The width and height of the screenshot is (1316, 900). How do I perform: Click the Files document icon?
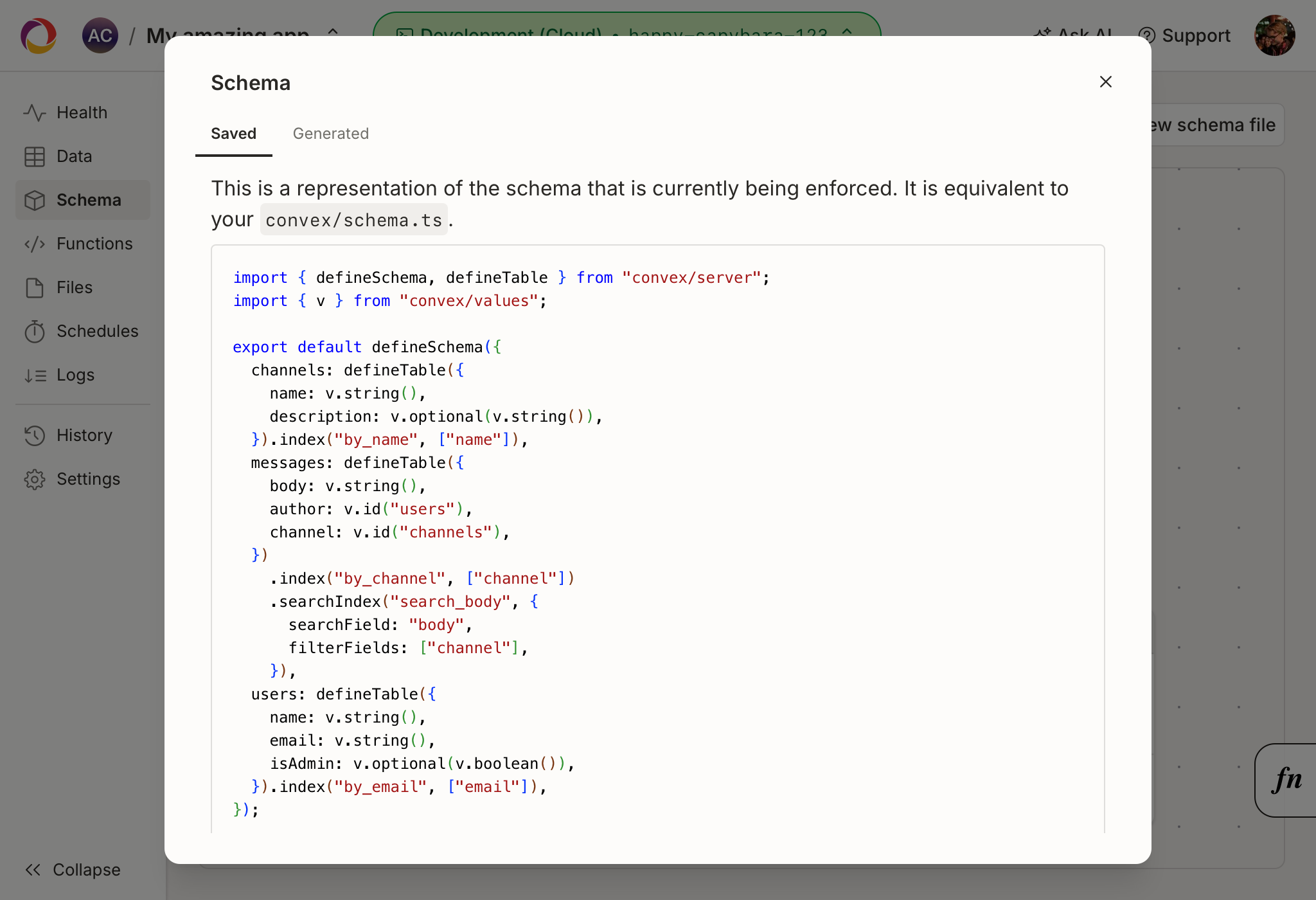tap(35, 287)
